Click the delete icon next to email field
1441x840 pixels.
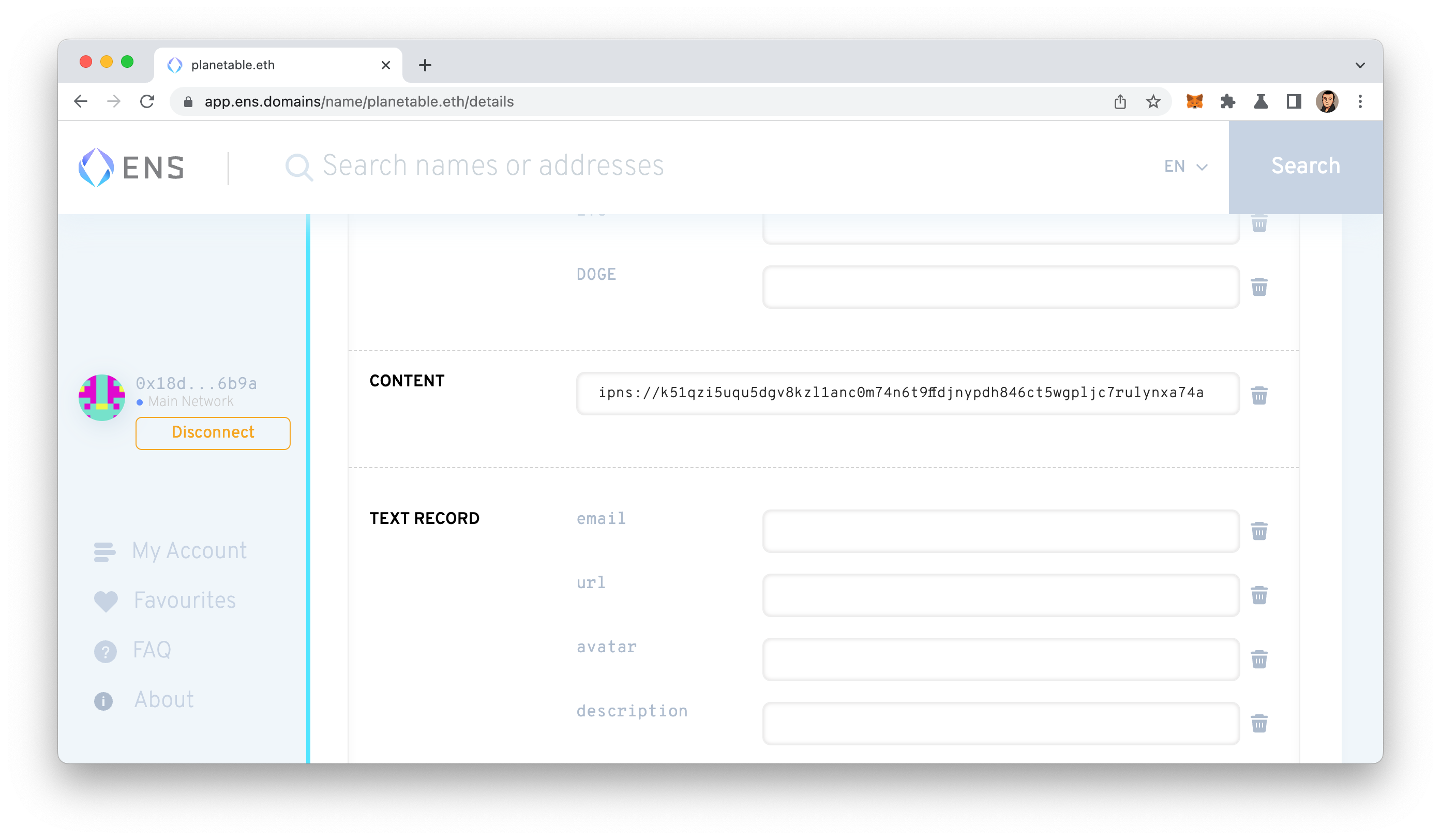click(1259, 531)
